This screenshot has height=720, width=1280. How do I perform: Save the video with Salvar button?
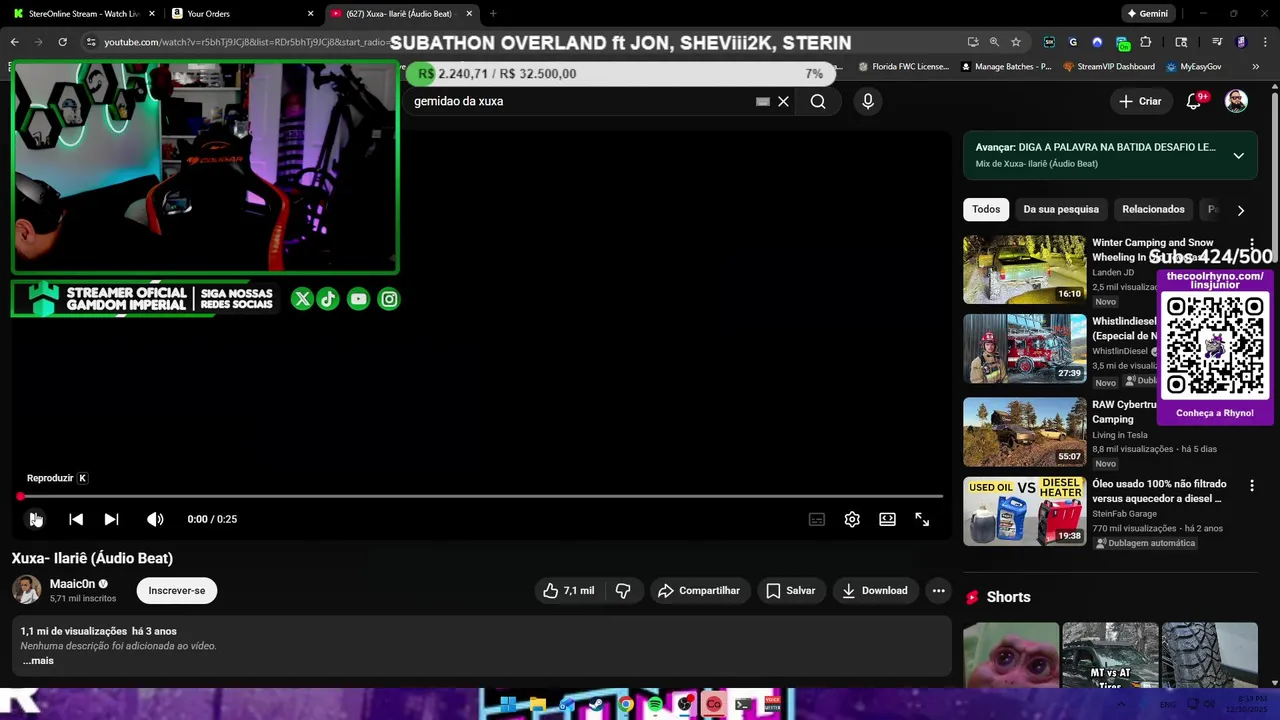[791, 591]
